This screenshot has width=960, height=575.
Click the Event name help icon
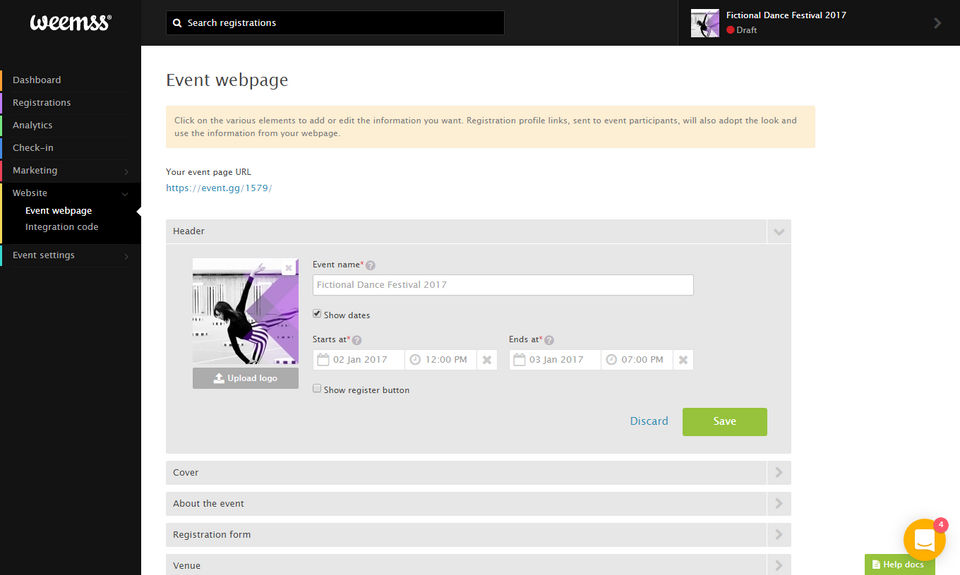coord(370,265)
